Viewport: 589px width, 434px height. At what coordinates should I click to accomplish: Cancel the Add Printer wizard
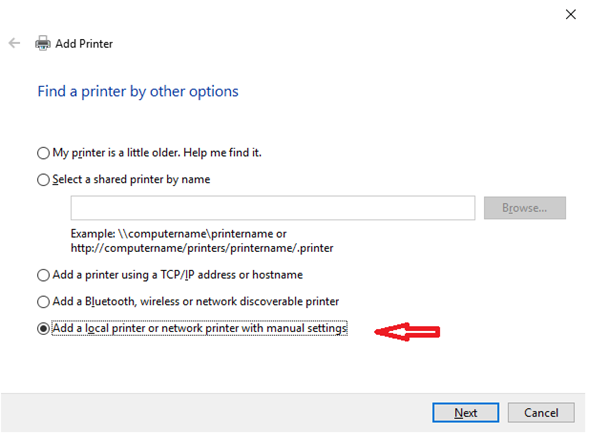pos(541,413)
